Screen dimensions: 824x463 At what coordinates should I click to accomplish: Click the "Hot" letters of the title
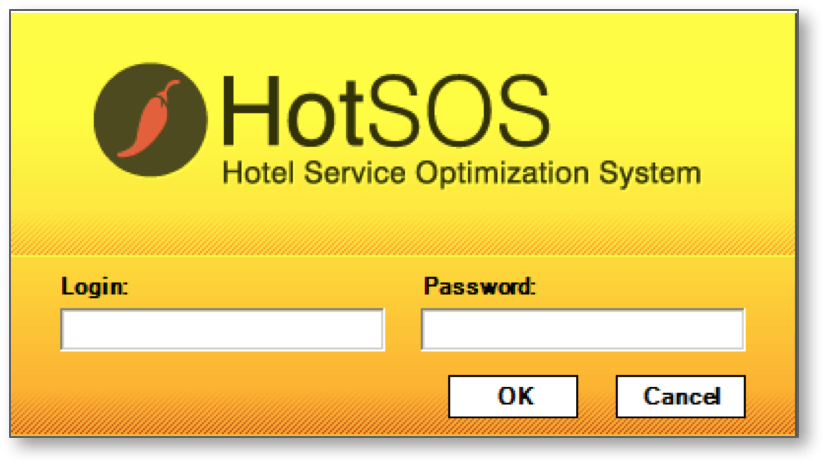293,112
